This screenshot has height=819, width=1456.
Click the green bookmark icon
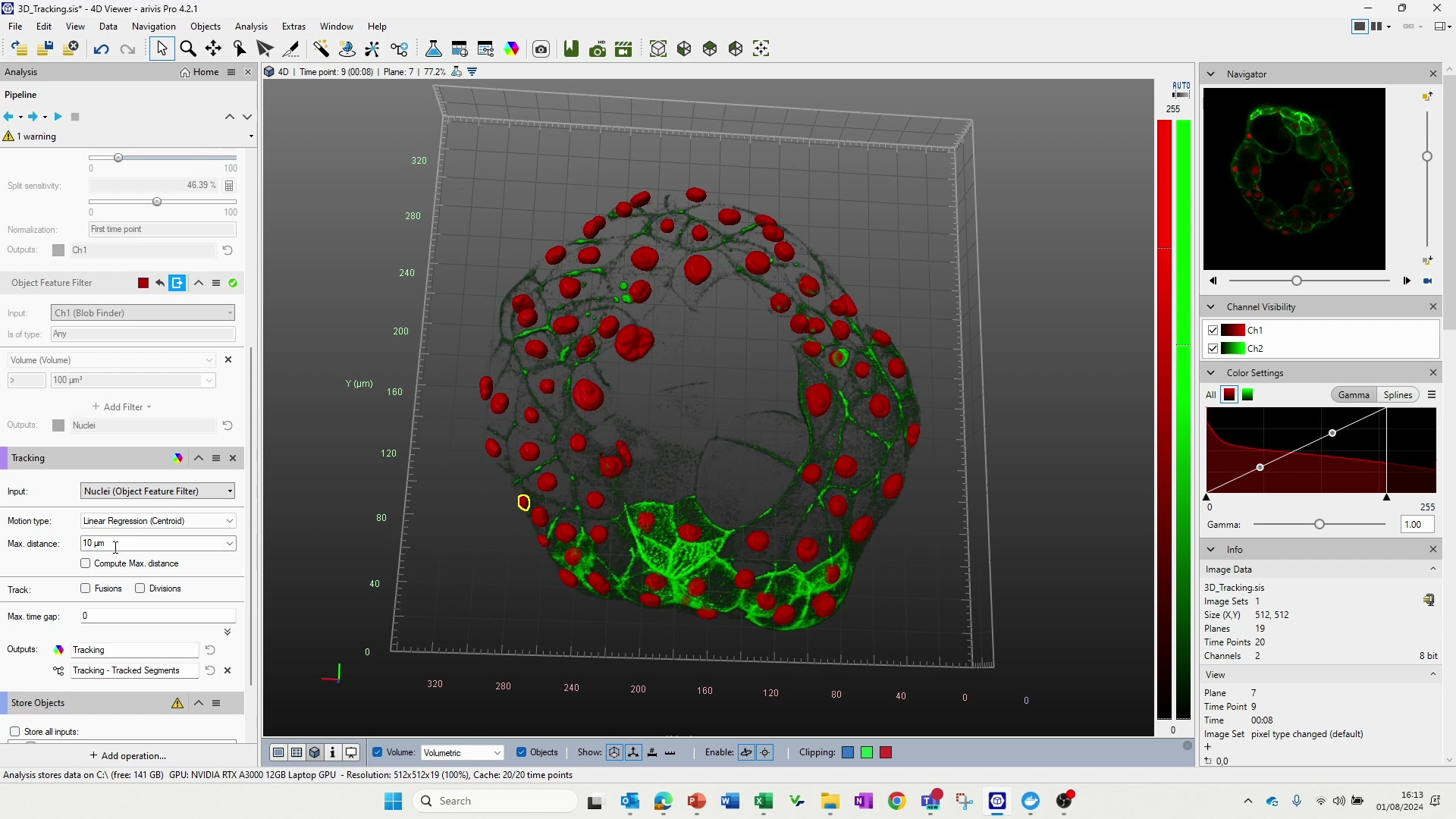(x=571, y=49)
